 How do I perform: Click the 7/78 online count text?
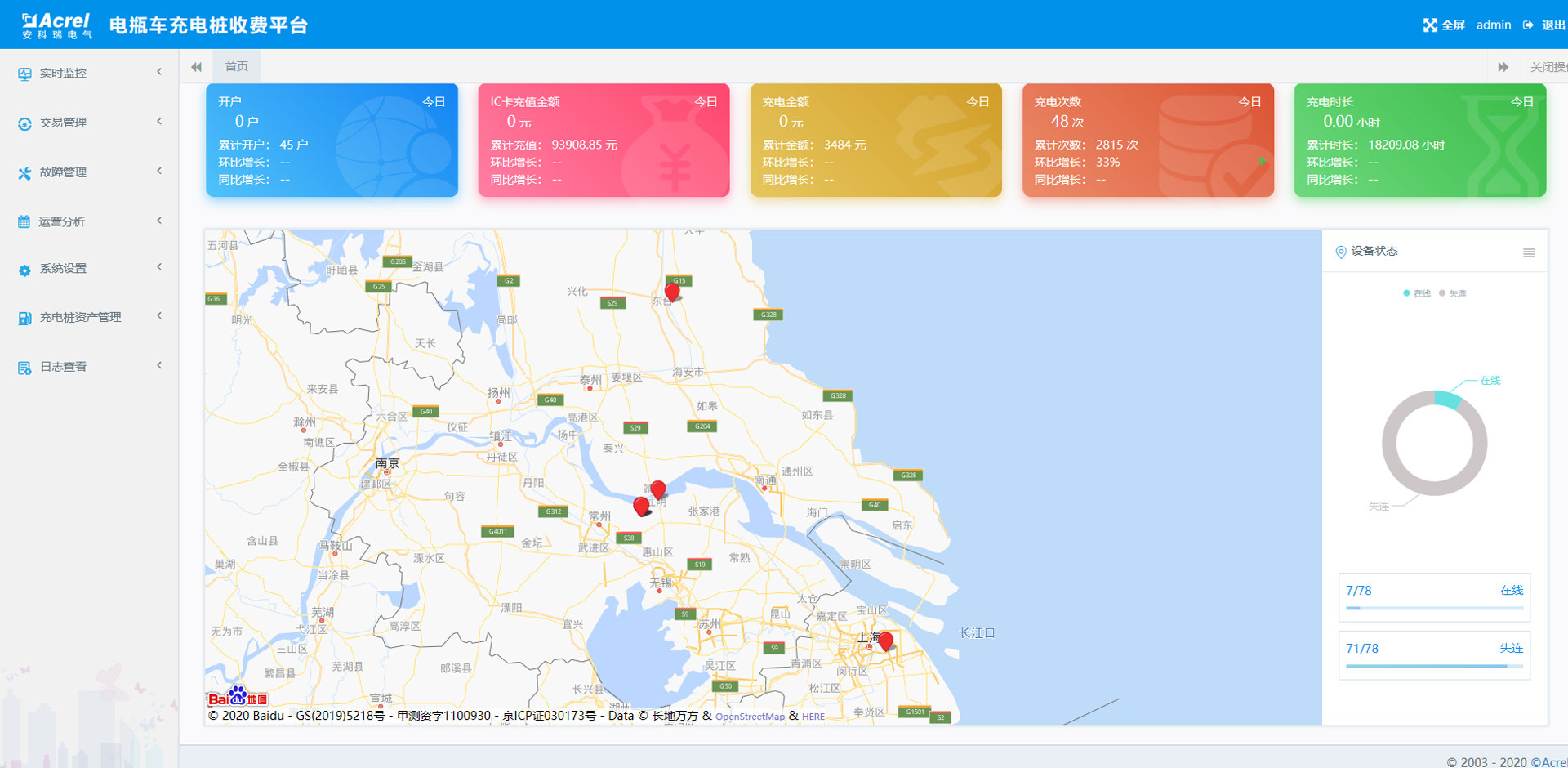pos(1359,591)
